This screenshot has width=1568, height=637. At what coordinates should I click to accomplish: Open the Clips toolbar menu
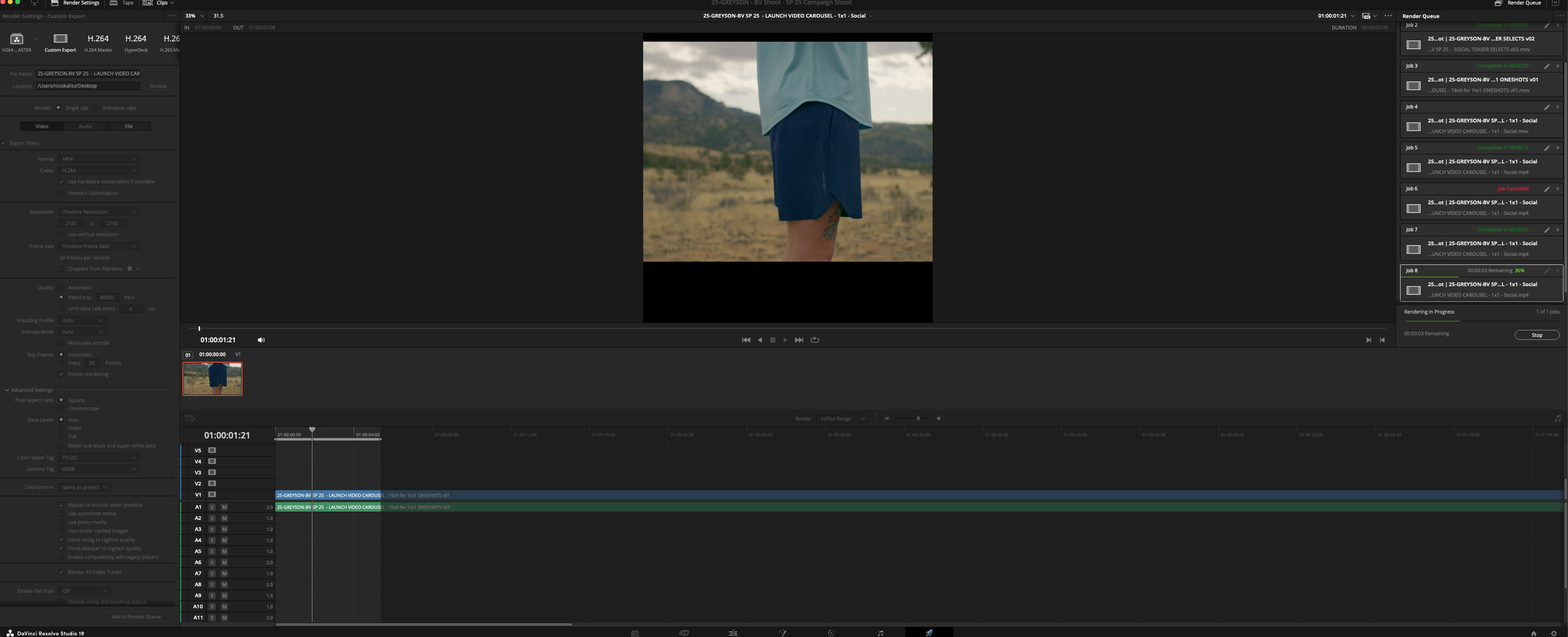158,3
